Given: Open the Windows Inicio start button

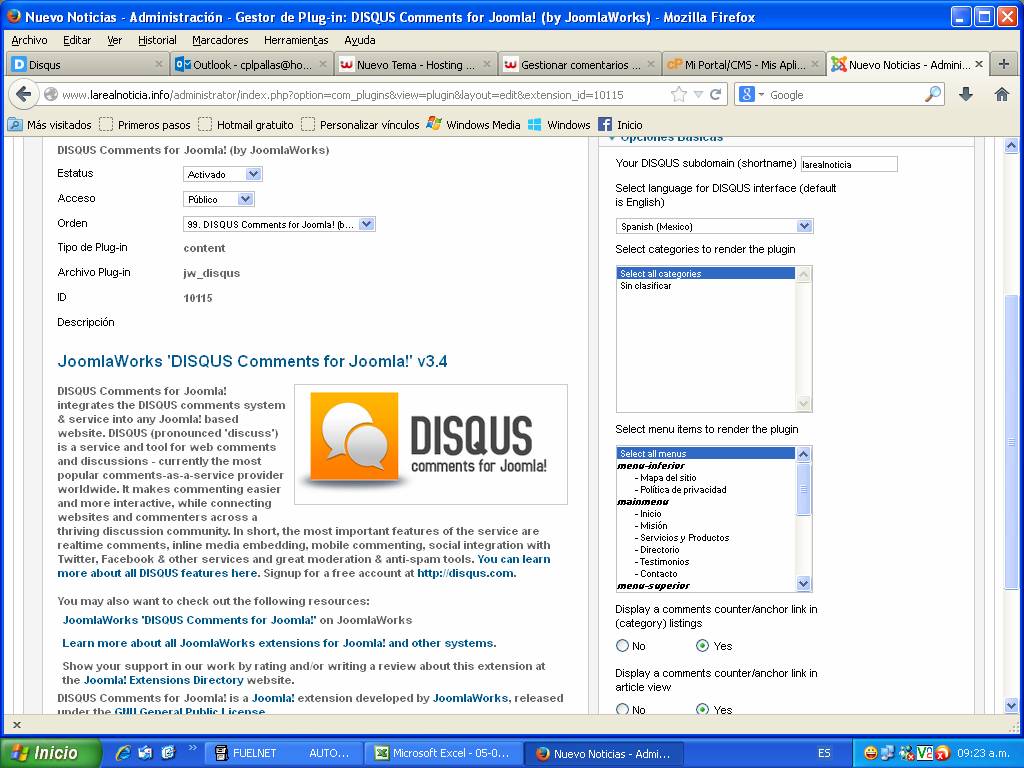Looking at the screenshot, I should [x=51, y=753].
